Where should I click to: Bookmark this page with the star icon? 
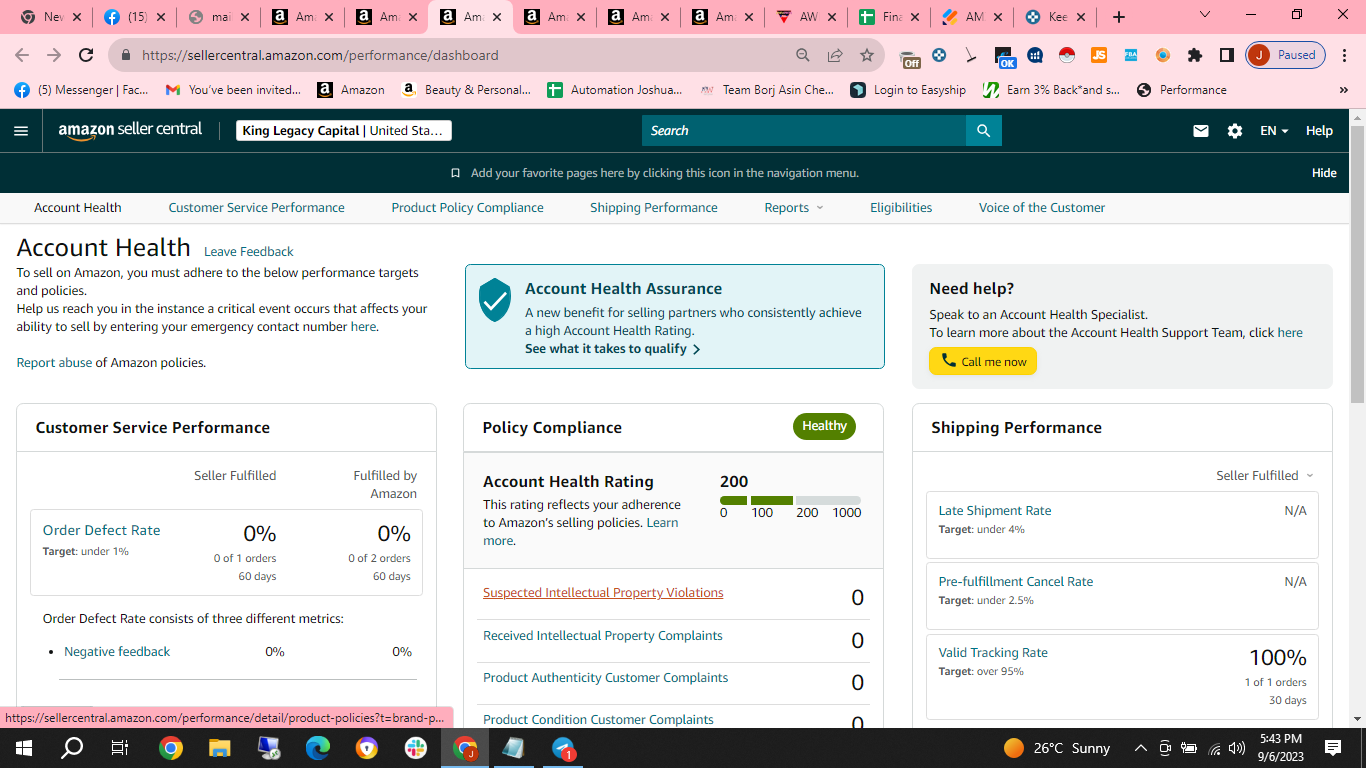[867, 55]
